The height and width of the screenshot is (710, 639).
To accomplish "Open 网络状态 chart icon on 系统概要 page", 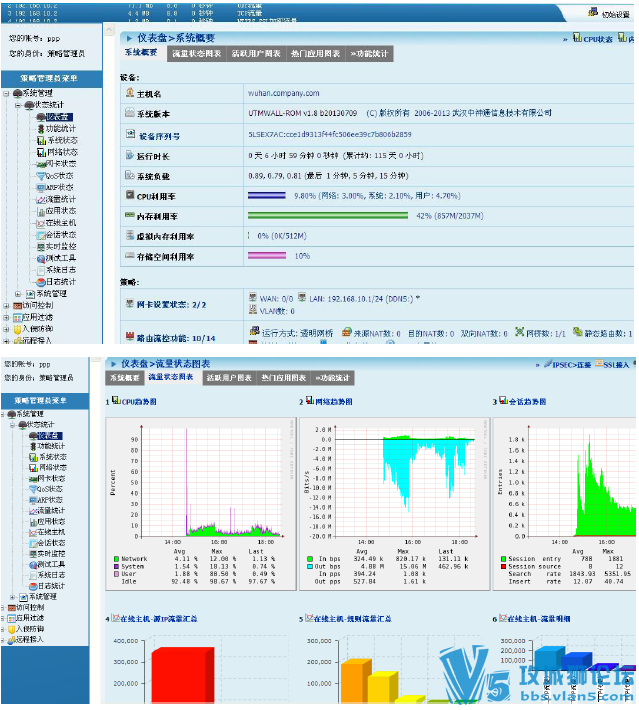I will point(41,152).
